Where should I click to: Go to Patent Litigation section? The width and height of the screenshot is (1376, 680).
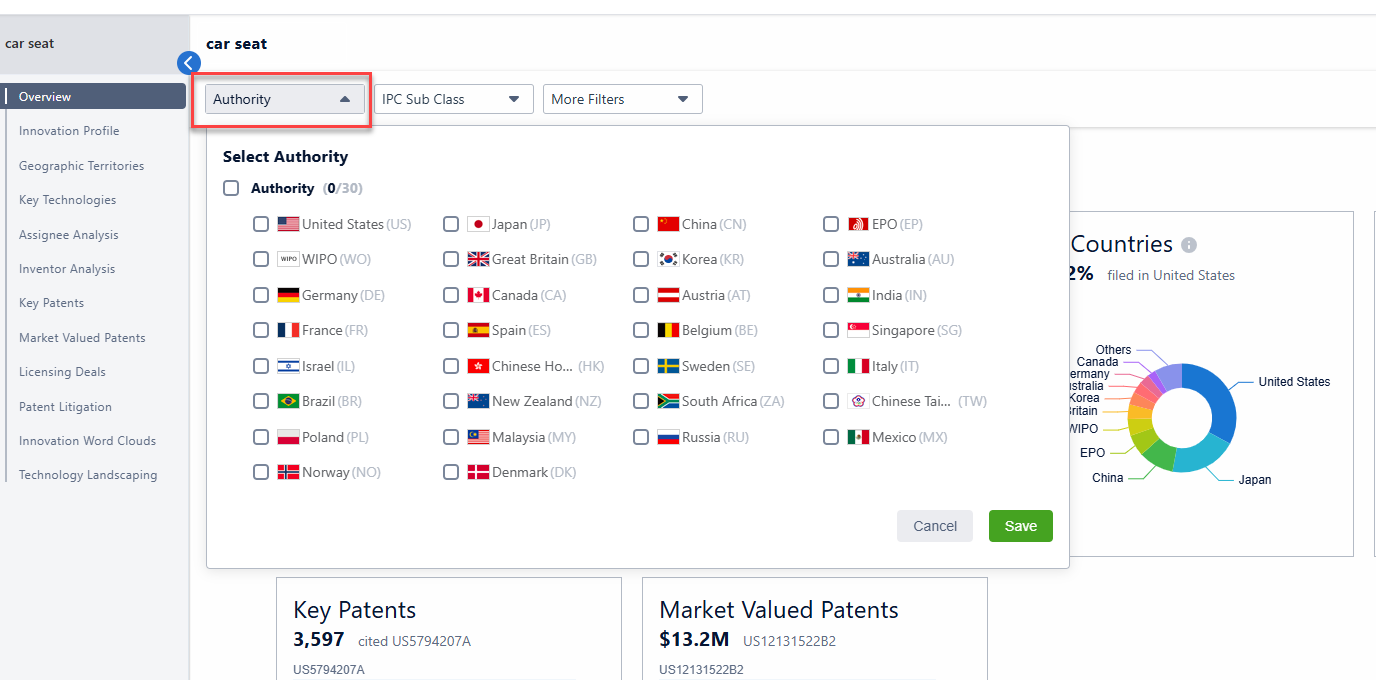pyautogui.click(x=65, y=407)
